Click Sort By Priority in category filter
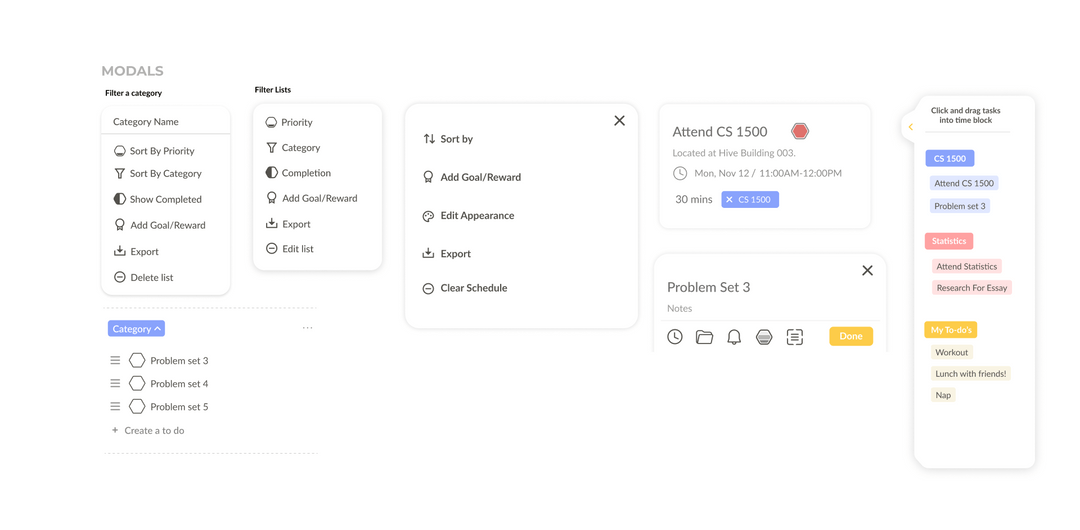 click(x=154, y=151)
